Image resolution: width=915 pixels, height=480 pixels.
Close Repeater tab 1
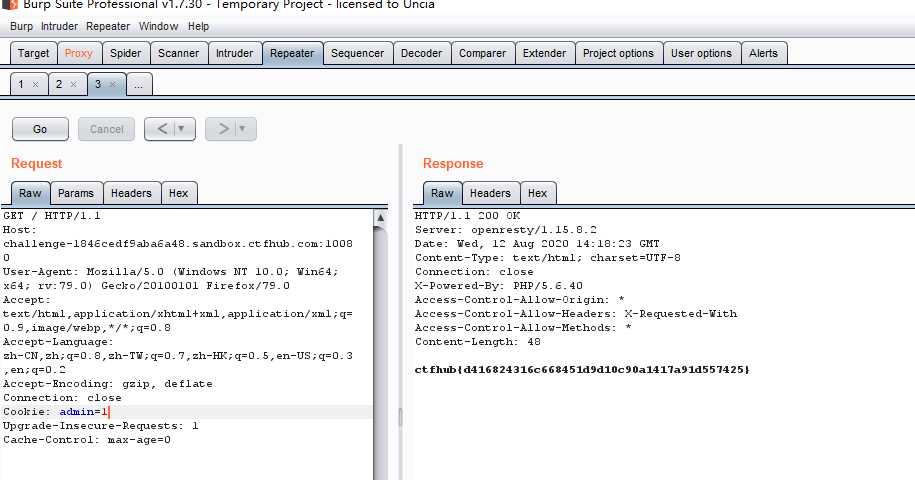(36, 85)
